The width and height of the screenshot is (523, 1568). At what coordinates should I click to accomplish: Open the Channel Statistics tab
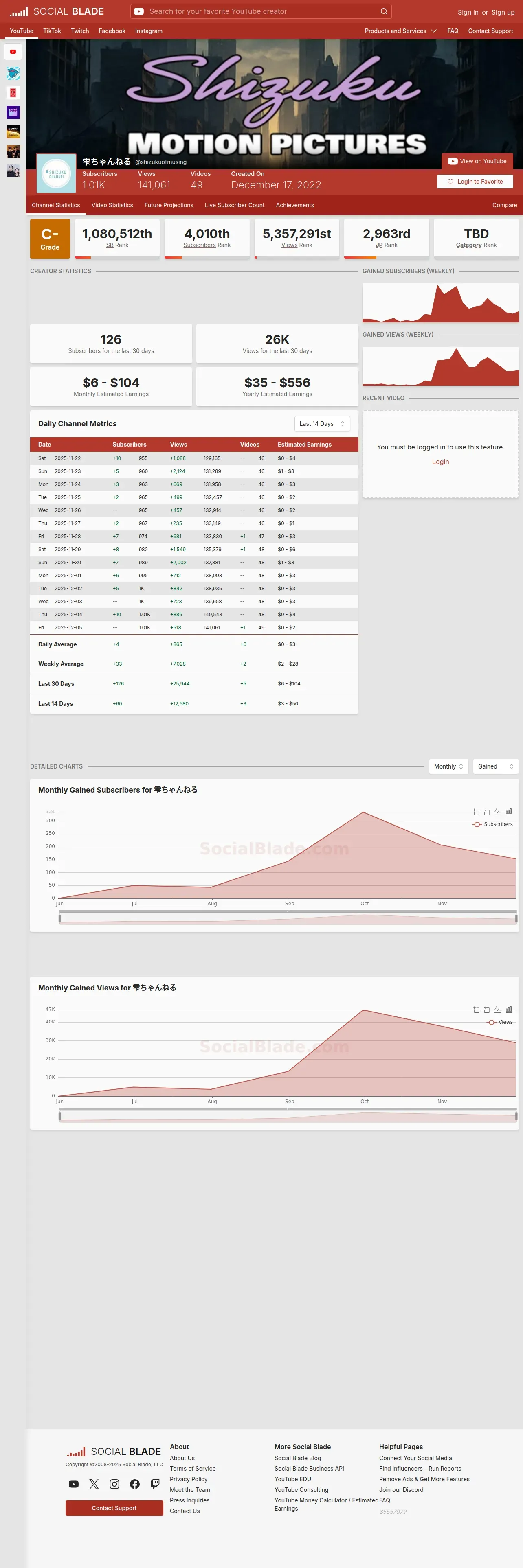[56, 205]
